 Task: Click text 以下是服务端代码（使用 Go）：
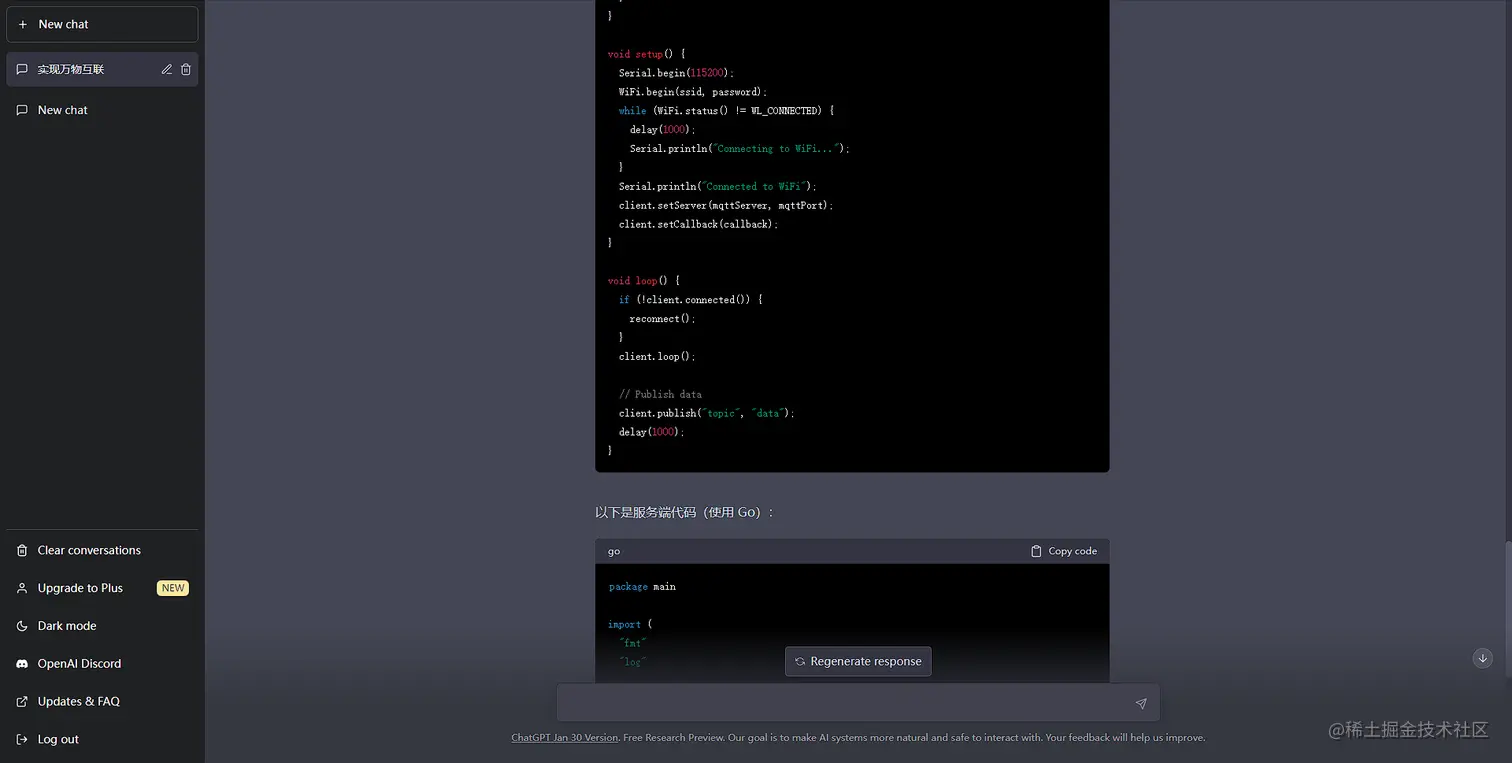[x=685, y=512]
